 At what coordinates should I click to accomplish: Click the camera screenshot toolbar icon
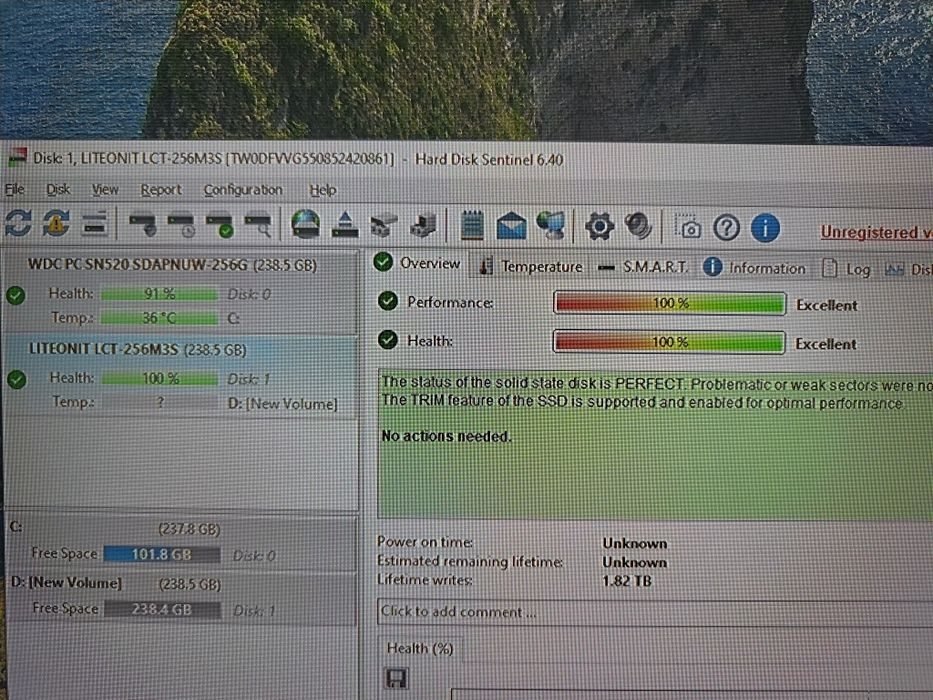point(687,227)
